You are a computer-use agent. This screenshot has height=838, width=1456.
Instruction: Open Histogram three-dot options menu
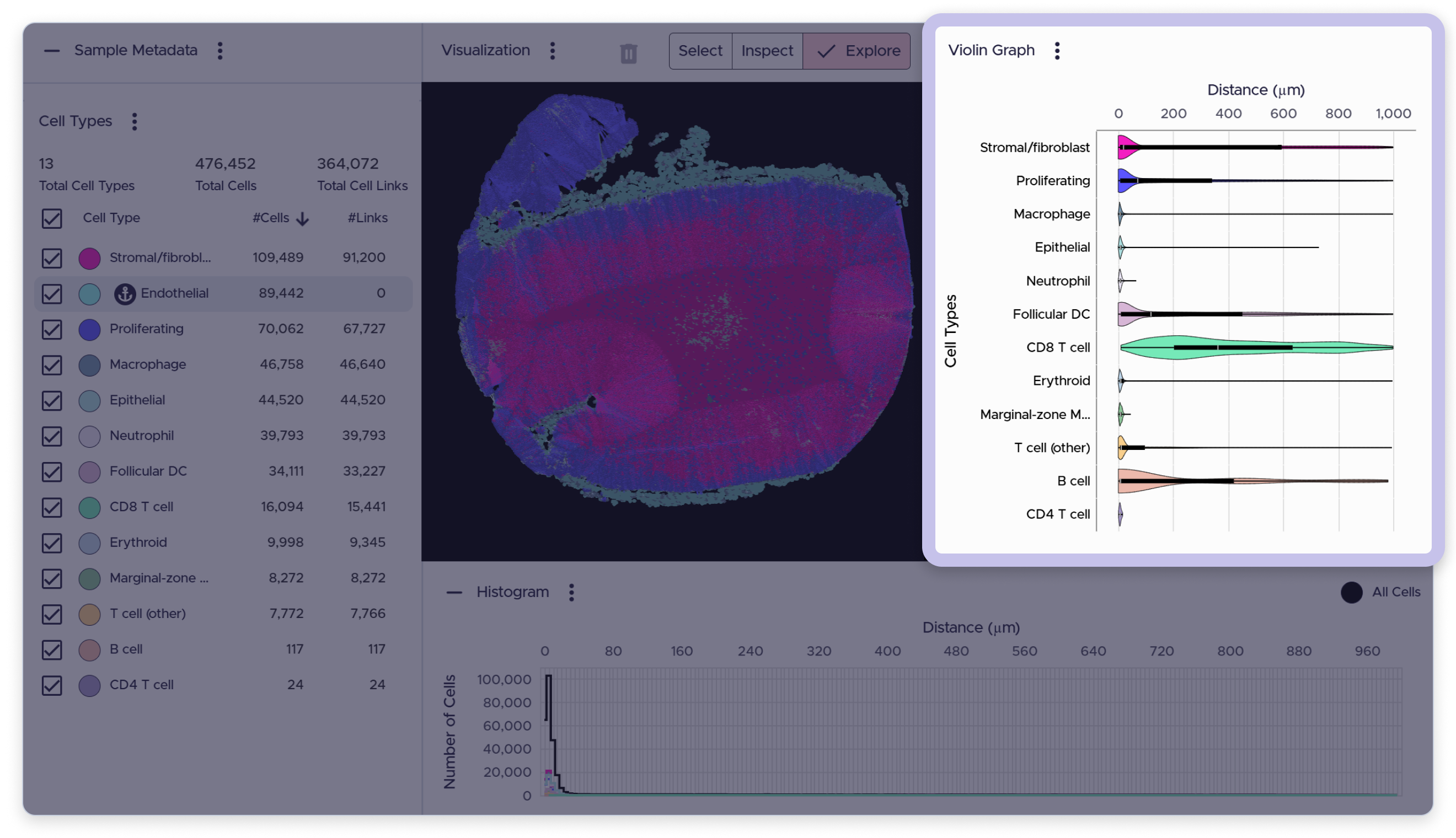pyautogui.click(x=571, y=592)
